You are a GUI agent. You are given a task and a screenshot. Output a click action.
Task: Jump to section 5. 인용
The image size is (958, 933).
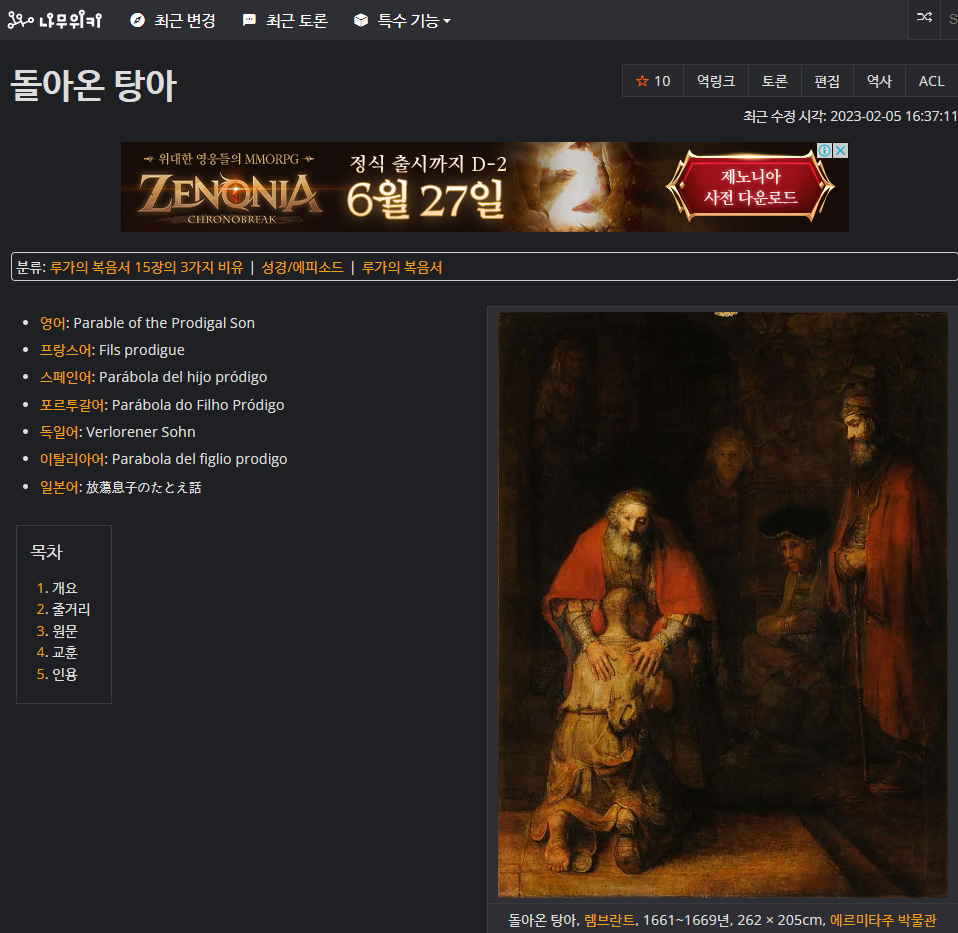[x=57, y=674]
